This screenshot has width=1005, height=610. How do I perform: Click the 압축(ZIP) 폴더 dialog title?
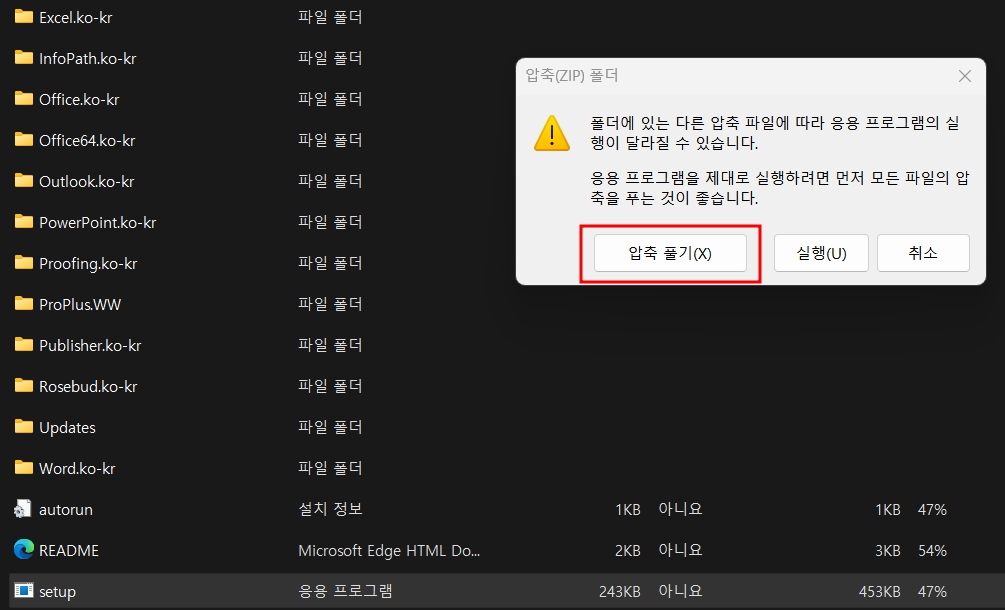tap(572, 76)
